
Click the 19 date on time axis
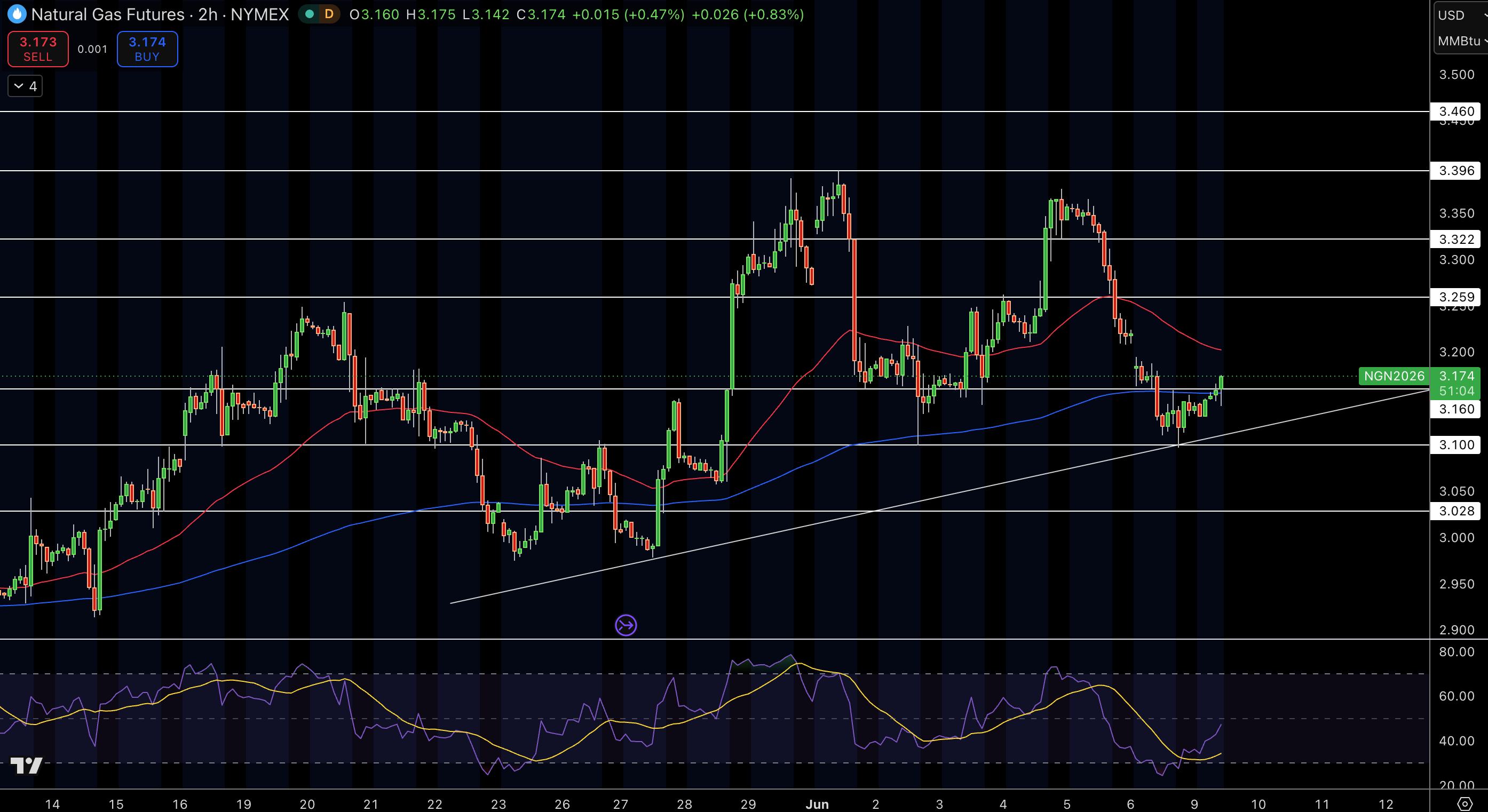pos(243,804)
